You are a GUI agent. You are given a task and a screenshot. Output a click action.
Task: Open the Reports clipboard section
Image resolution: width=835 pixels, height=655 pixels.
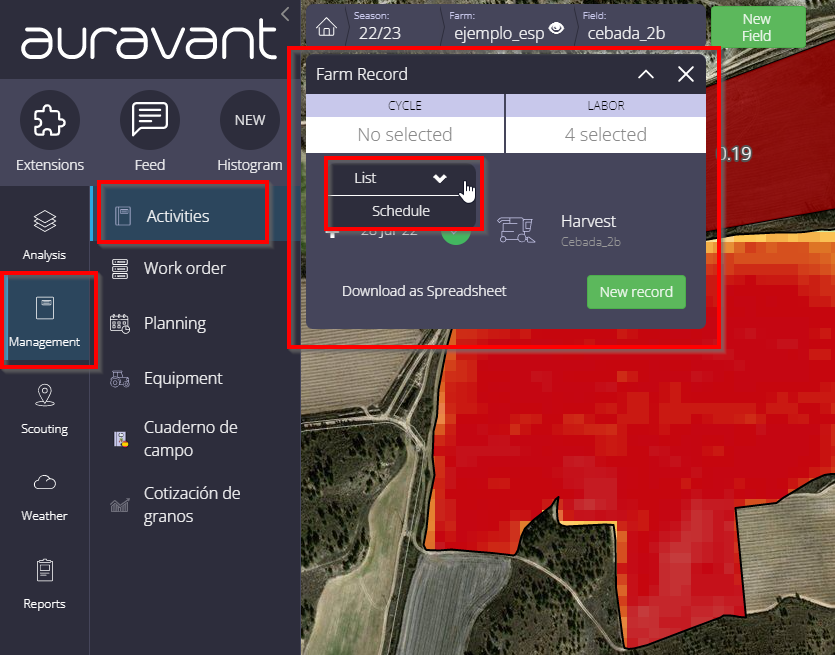coord(45,584)
